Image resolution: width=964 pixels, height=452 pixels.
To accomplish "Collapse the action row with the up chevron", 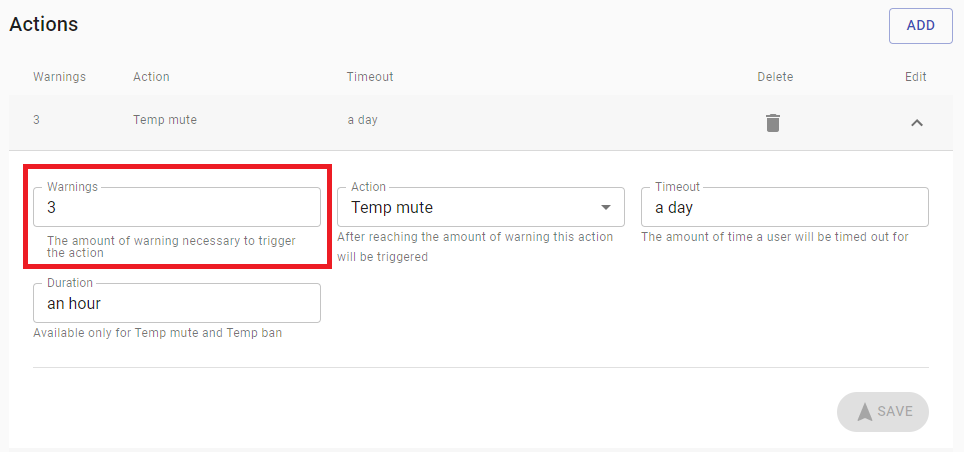I will point(917,123).
